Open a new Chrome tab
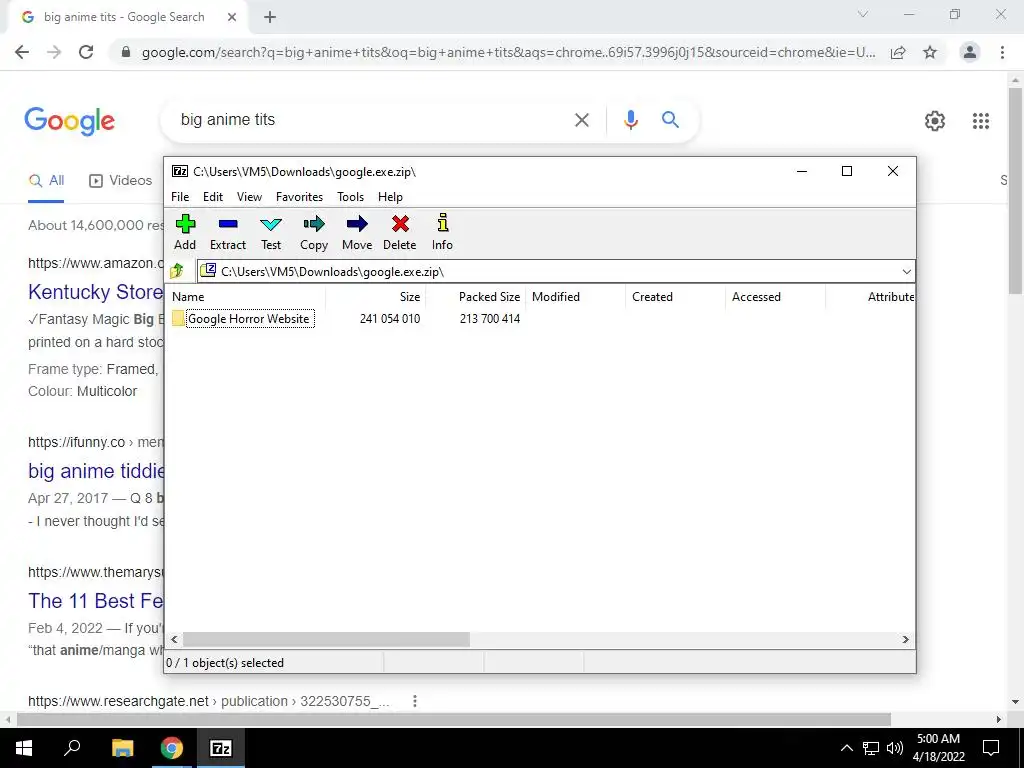 point(270,18)
